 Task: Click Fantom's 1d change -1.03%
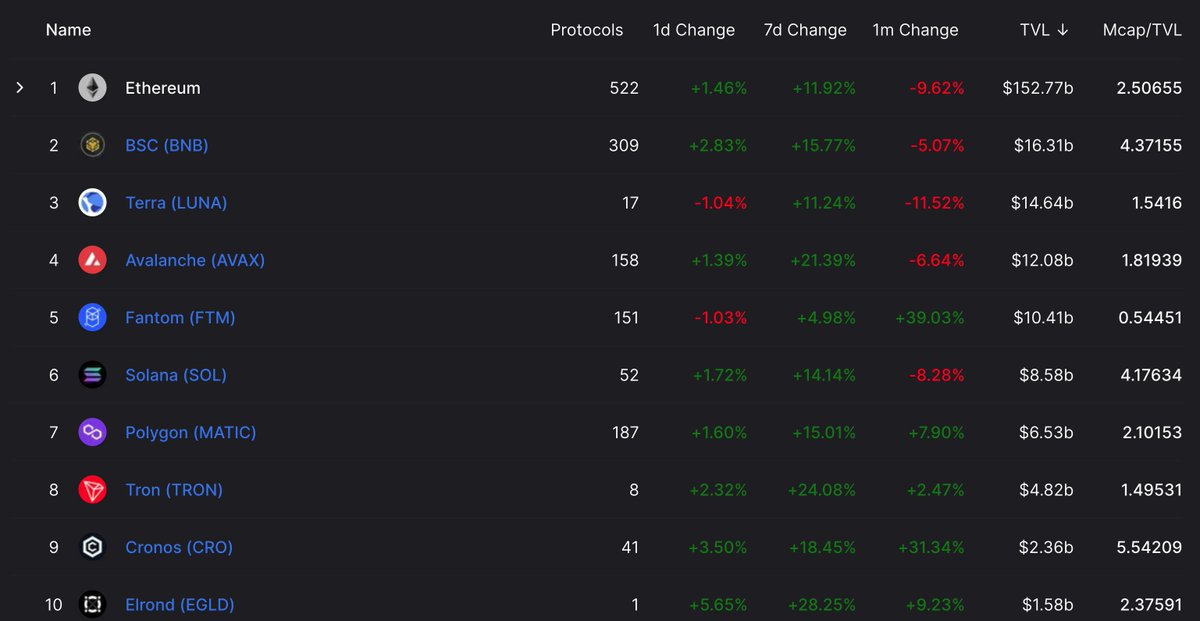click(x=720, y=318)
